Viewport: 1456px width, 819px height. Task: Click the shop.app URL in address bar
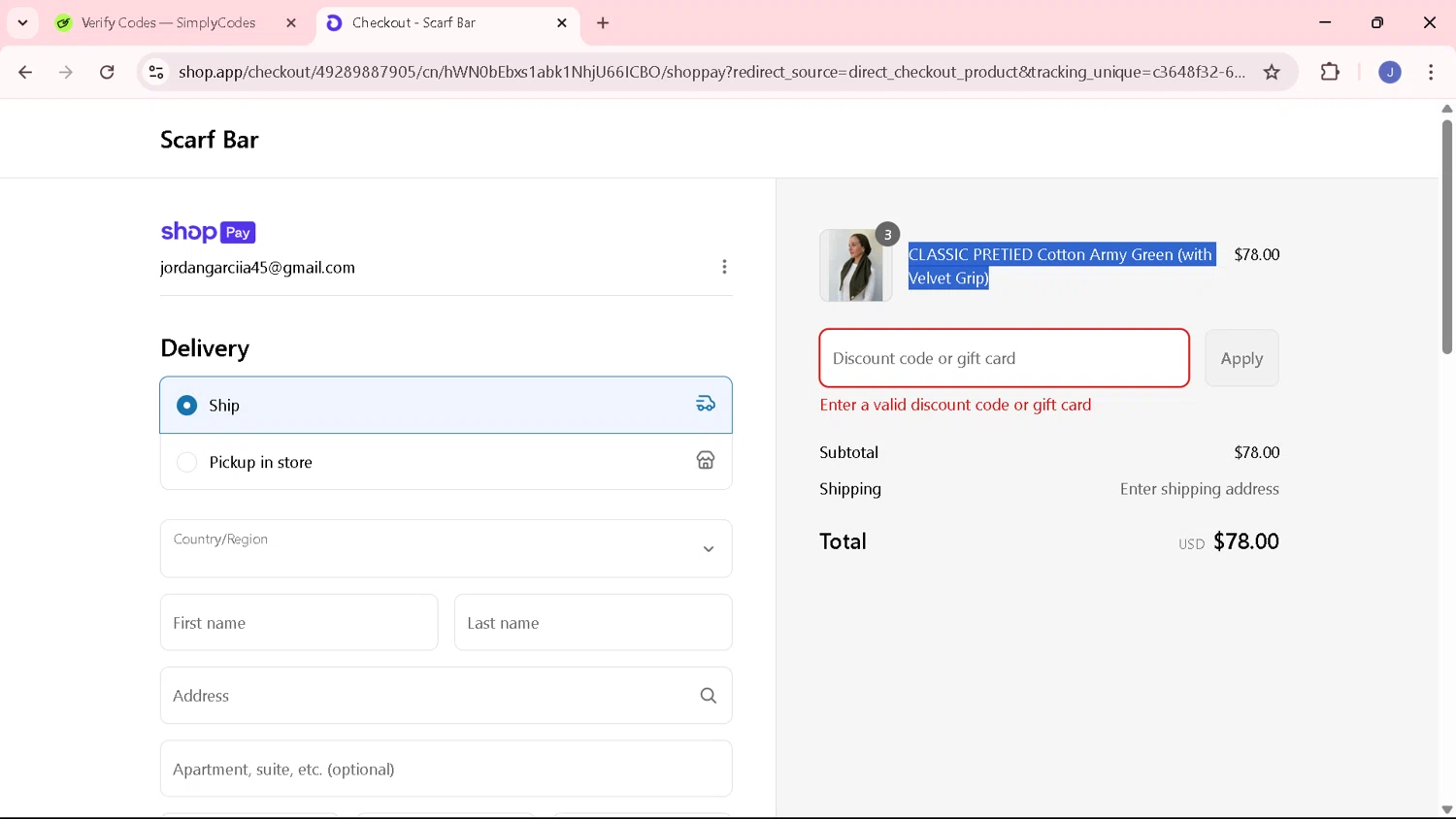[711, 72]
